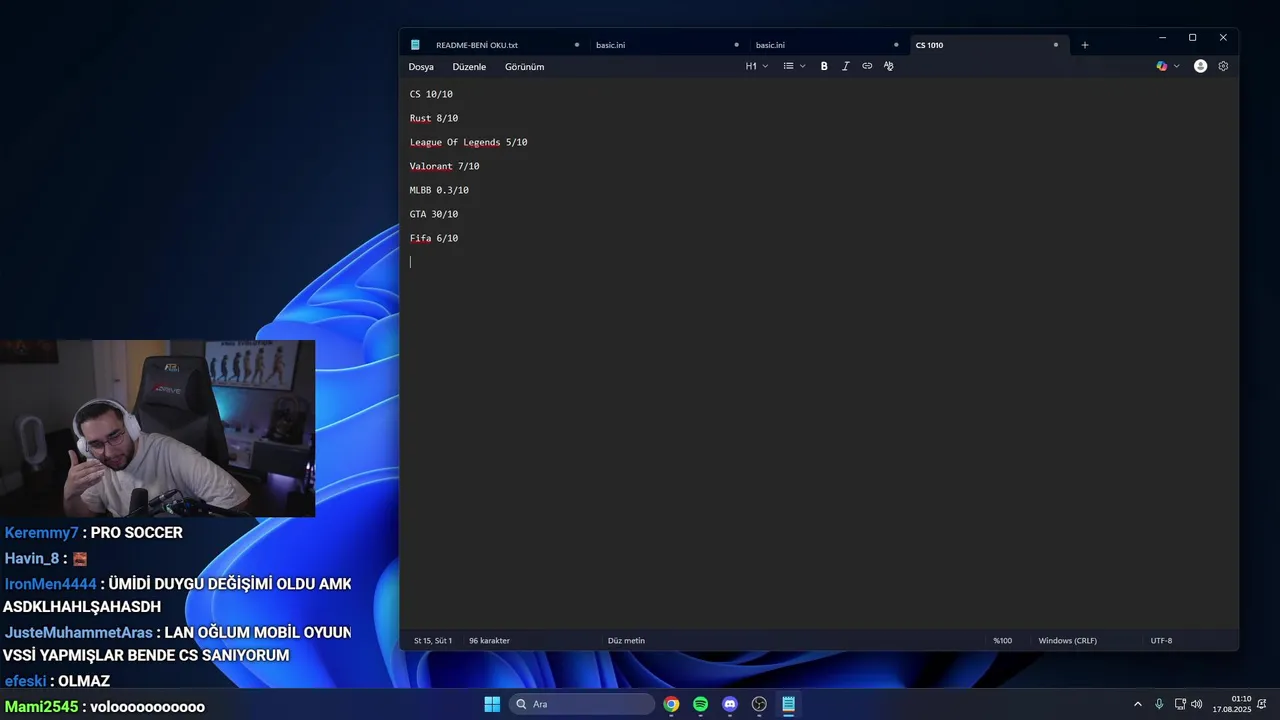
Task: Show hidden tray icons chevron
Action: [1137, 704]
